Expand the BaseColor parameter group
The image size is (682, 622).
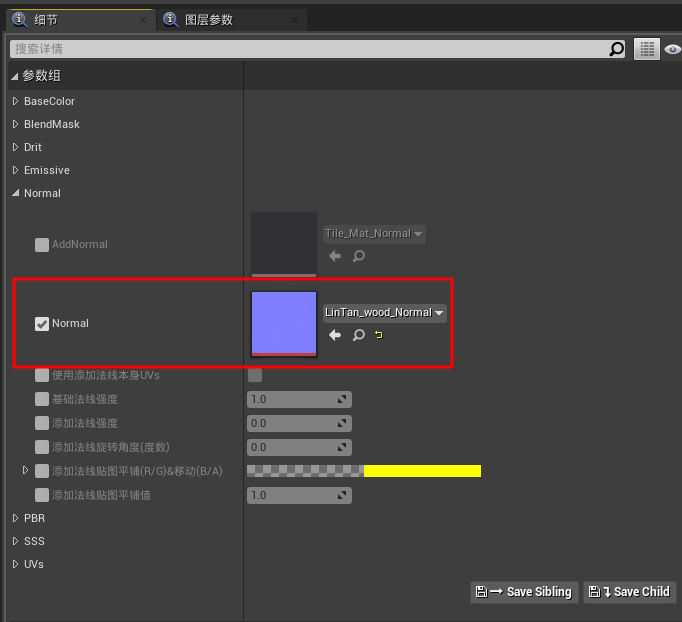[15, 101]
